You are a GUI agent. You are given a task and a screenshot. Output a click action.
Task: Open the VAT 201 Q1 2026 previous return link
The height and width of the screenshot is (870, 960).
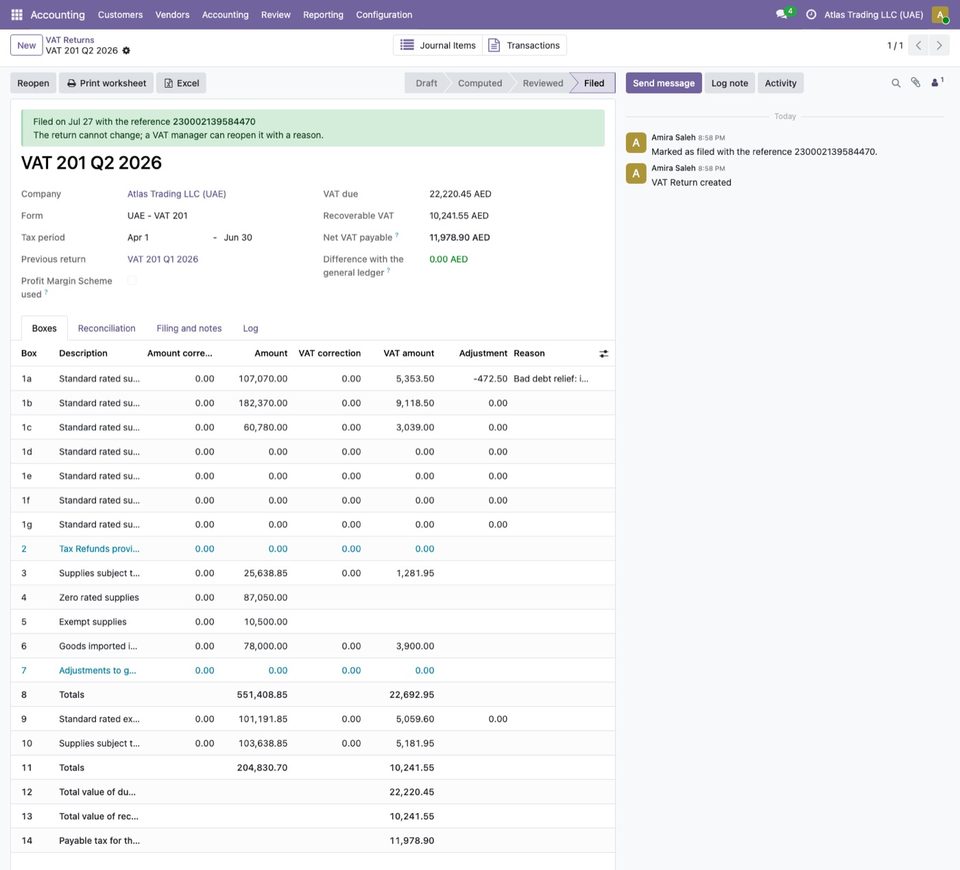coord(163,259)
